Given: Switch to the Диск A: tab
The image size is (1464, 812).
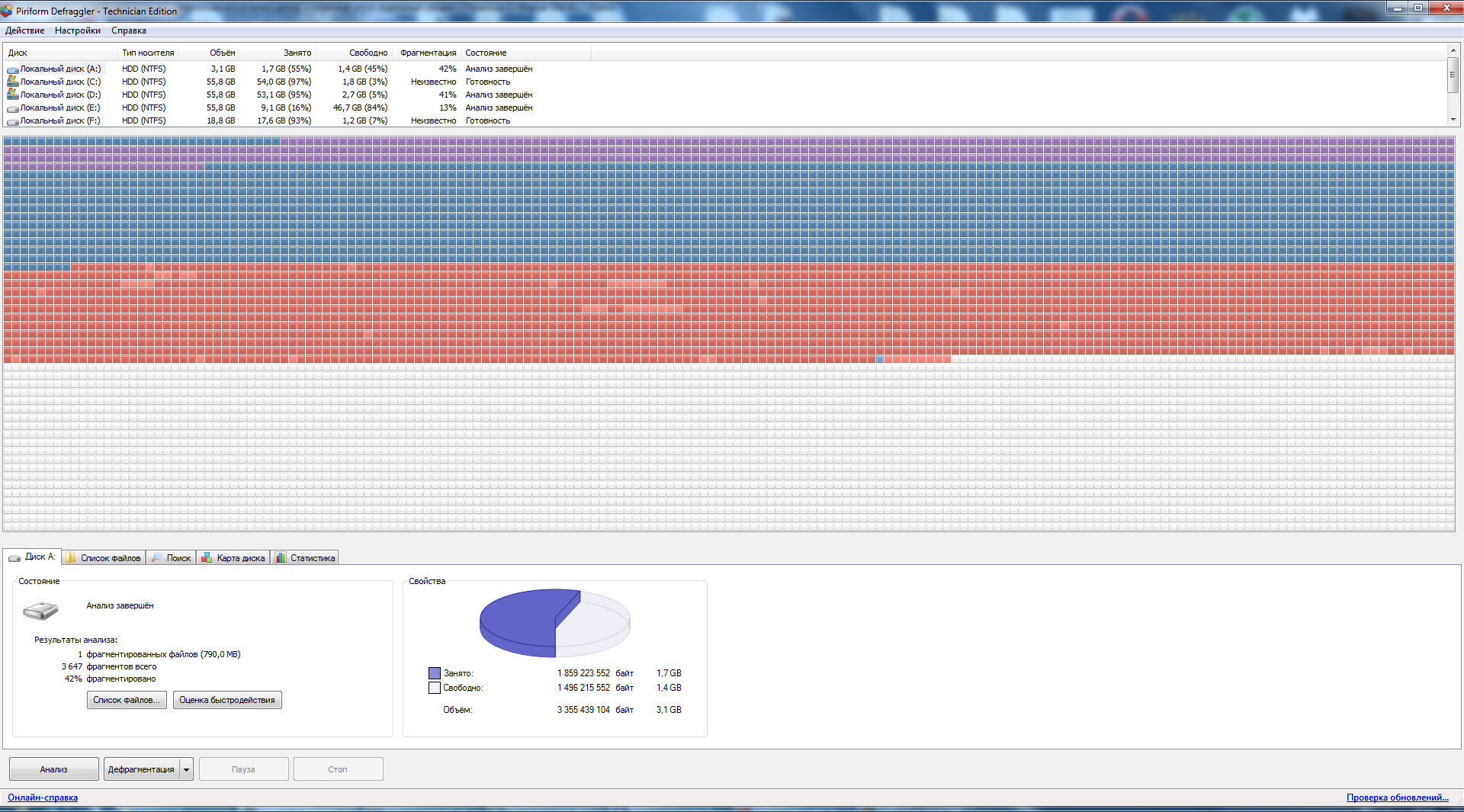Looking at the screenshot, I should tap(32, 557).
